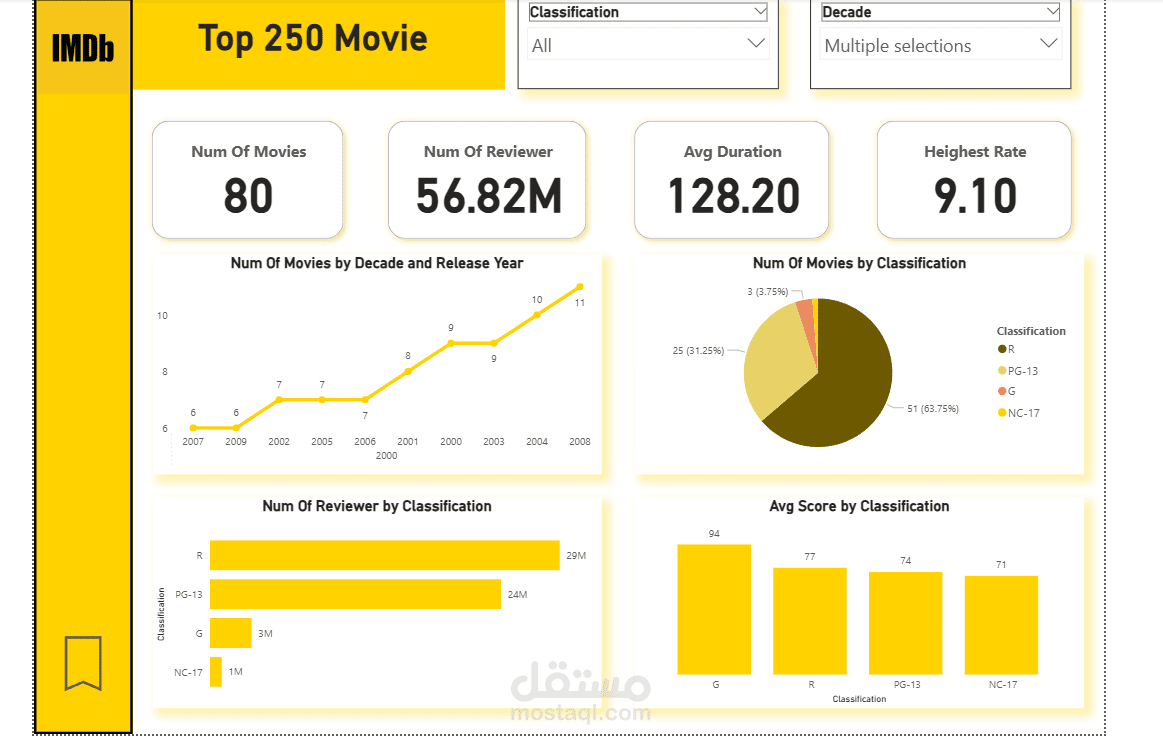Select the NC-17 legend marker in legend
This screenshot has width=1163, height=740.
pos(1002,413)
